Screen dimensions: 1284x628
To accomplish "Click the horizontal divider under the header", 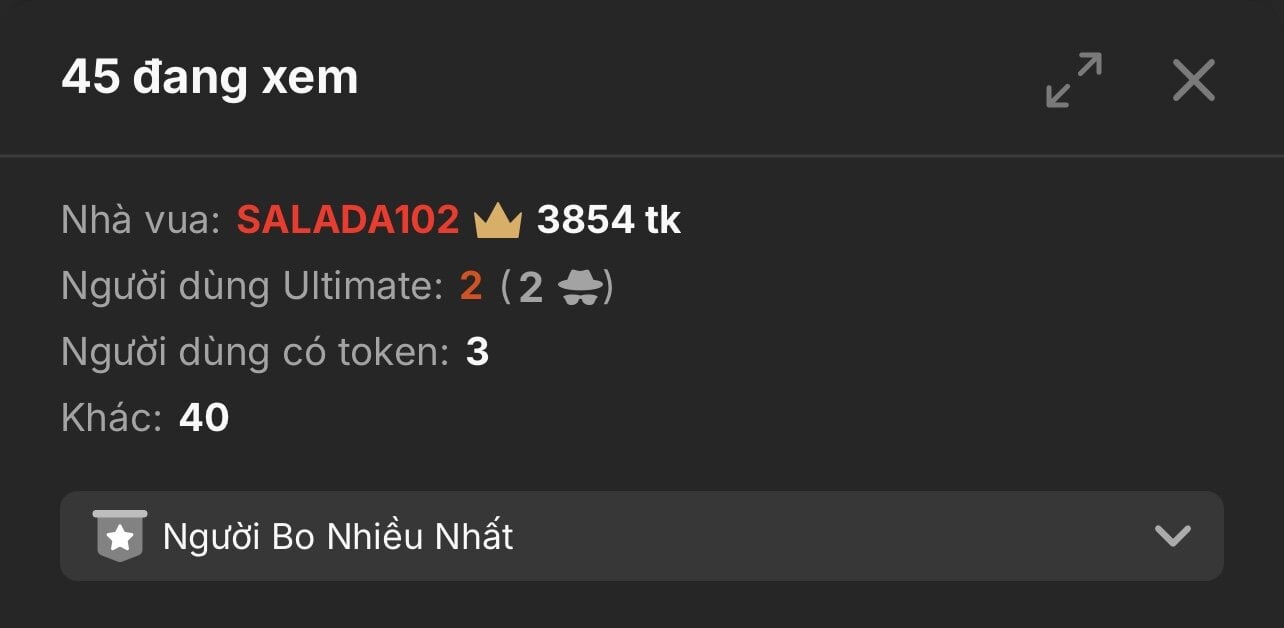I will click(x=642, y=156).
